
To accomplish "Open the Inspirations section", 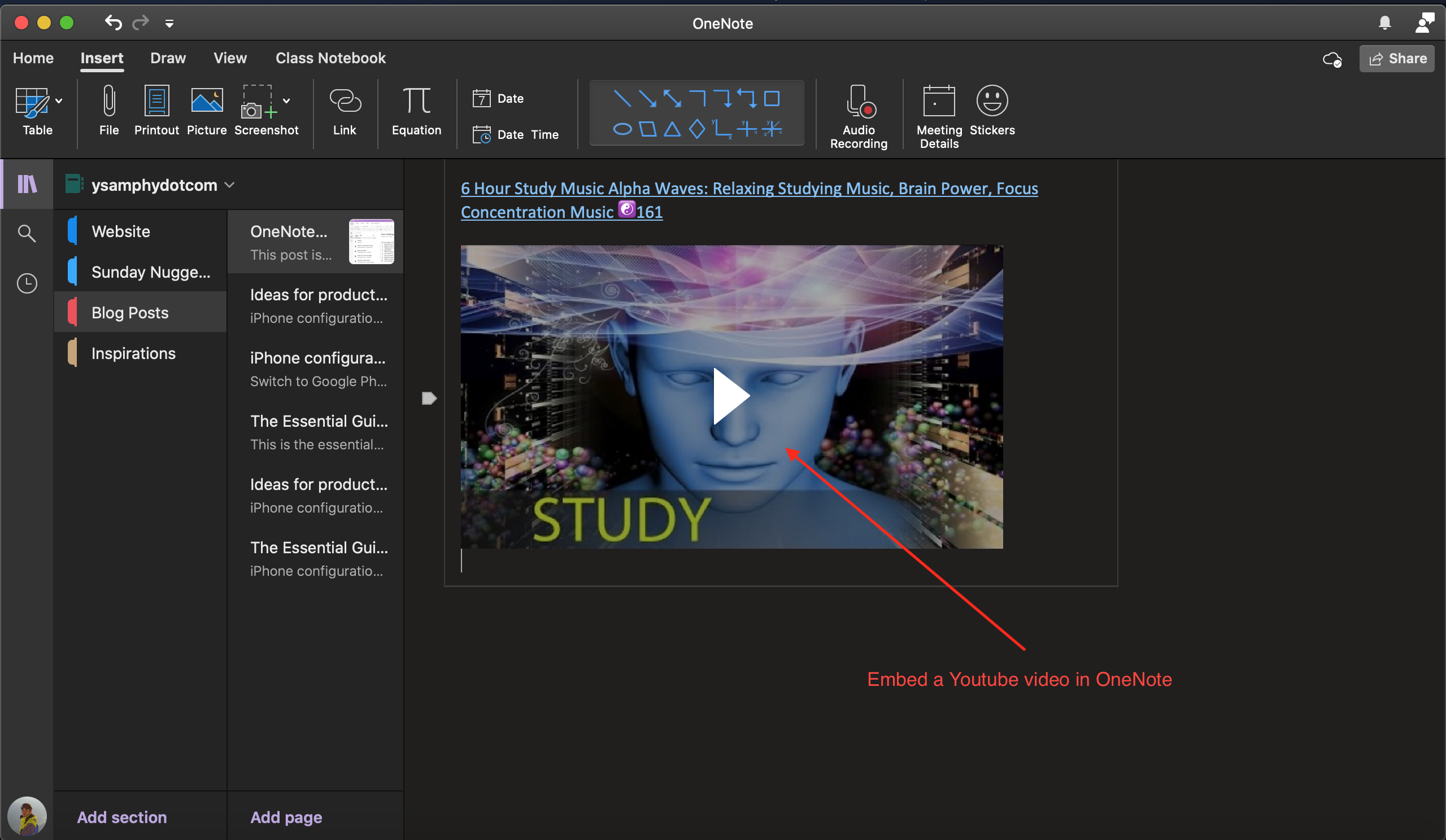I will click(x=141, y=353).
